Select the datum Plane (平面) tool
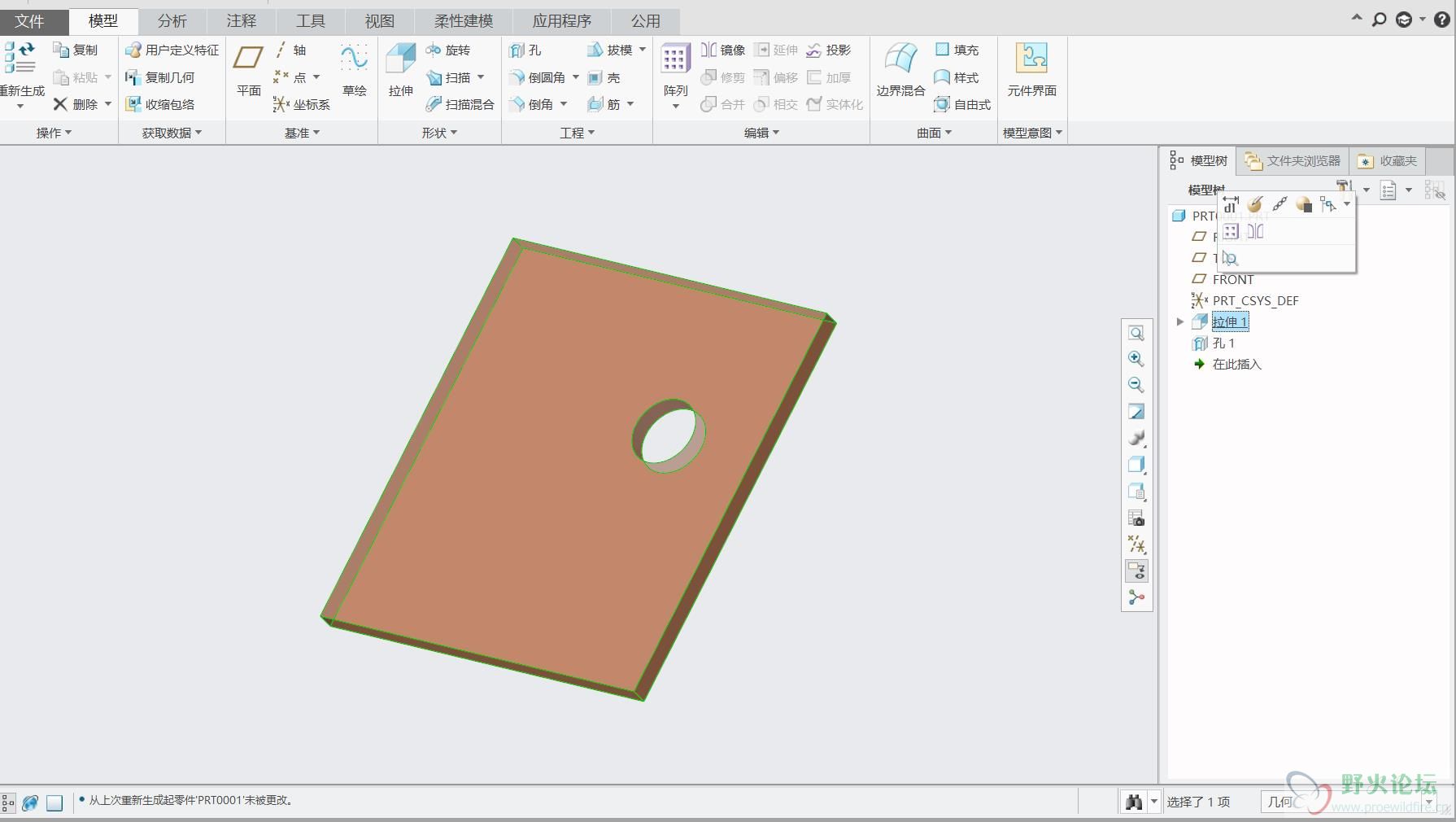 click(248, 70)
